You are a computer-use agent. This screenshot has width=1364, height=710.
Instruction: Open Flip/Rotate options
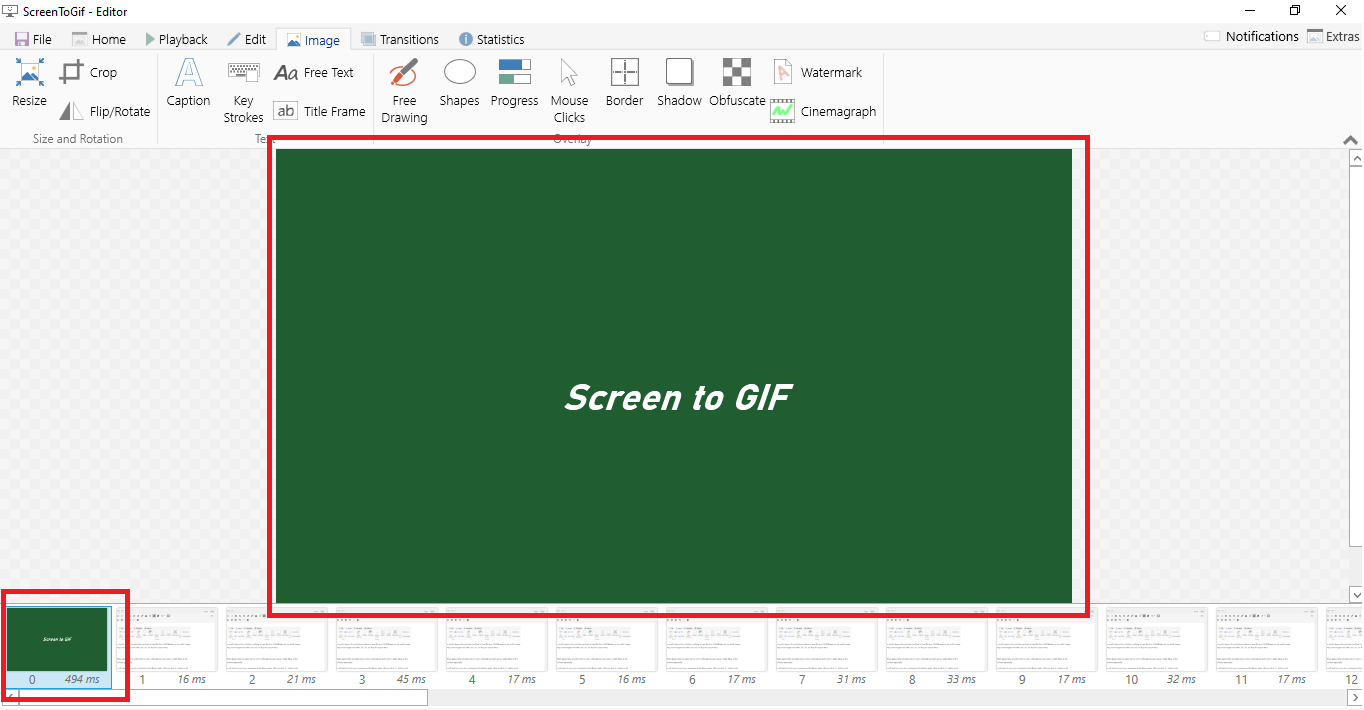(x=104, y=111)
